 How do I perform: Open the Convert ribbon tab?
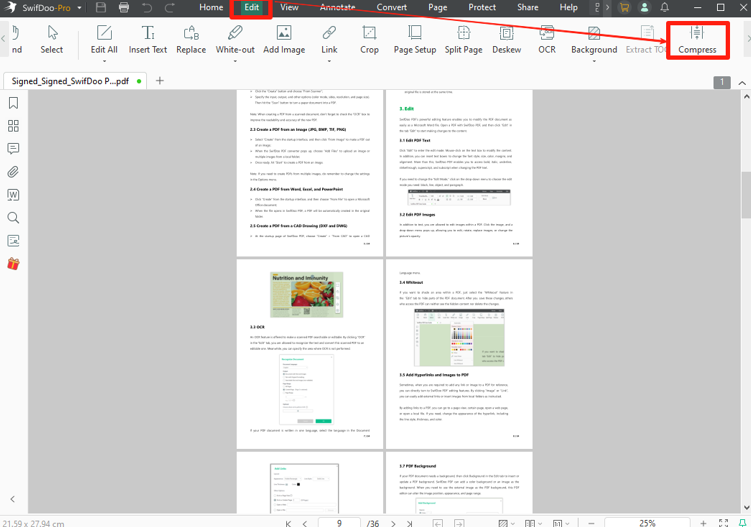(391, 8)
